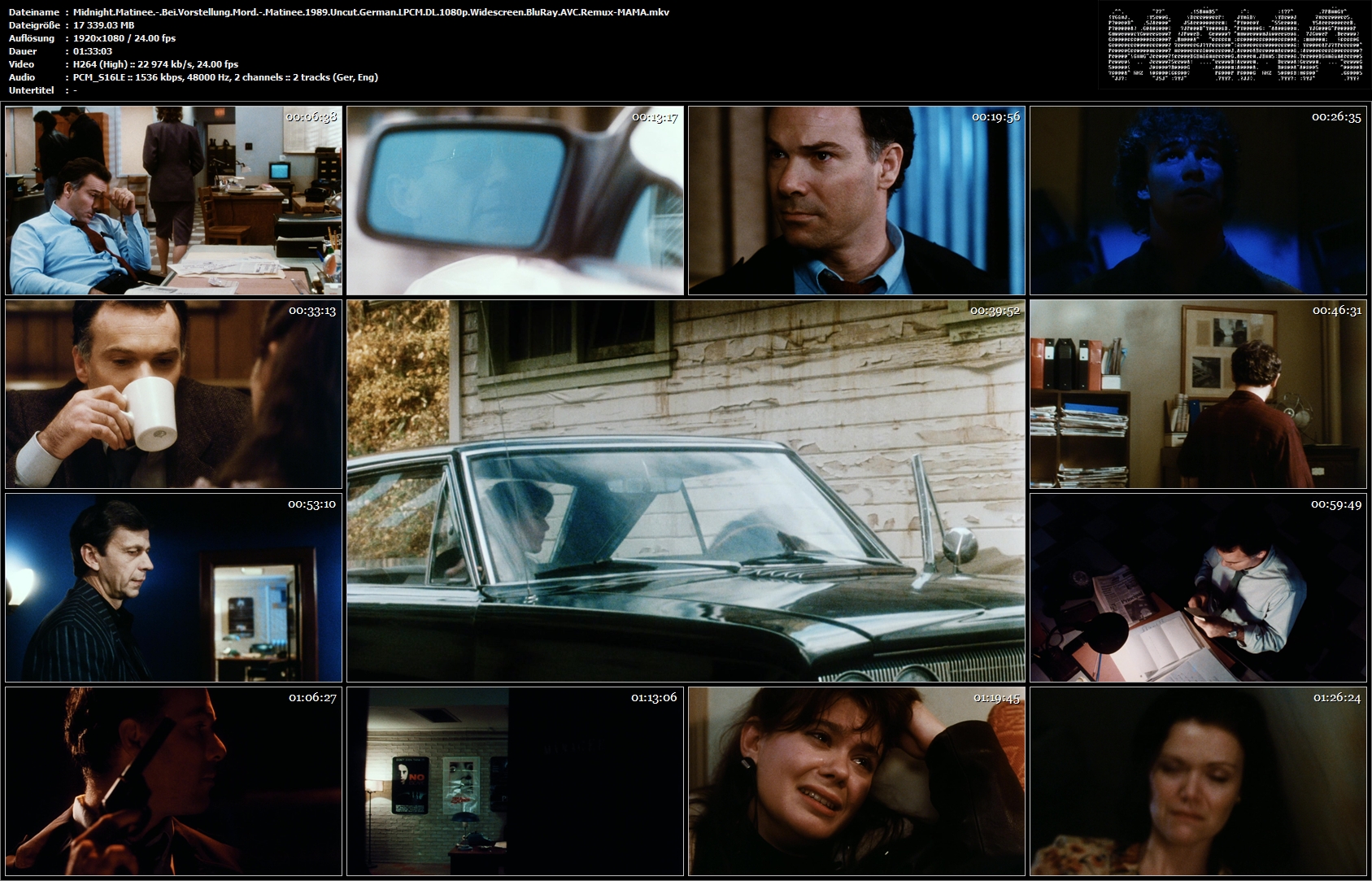Screen dimensions: 1372x881
Task: Open the coffee mug frame at 00:33:13
Action: click(x=173, y=394)
